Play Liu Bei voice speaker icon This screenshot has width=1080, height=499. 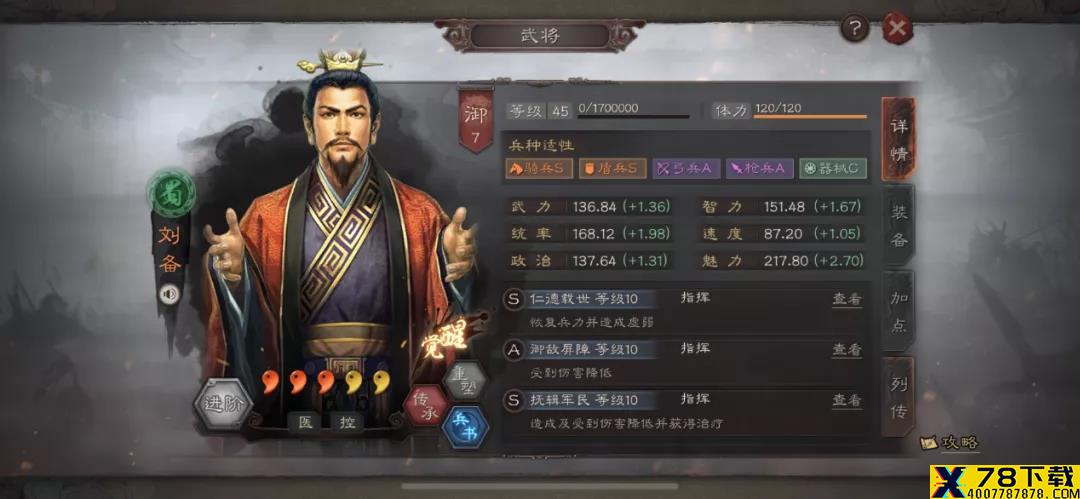tap(169, 294)
